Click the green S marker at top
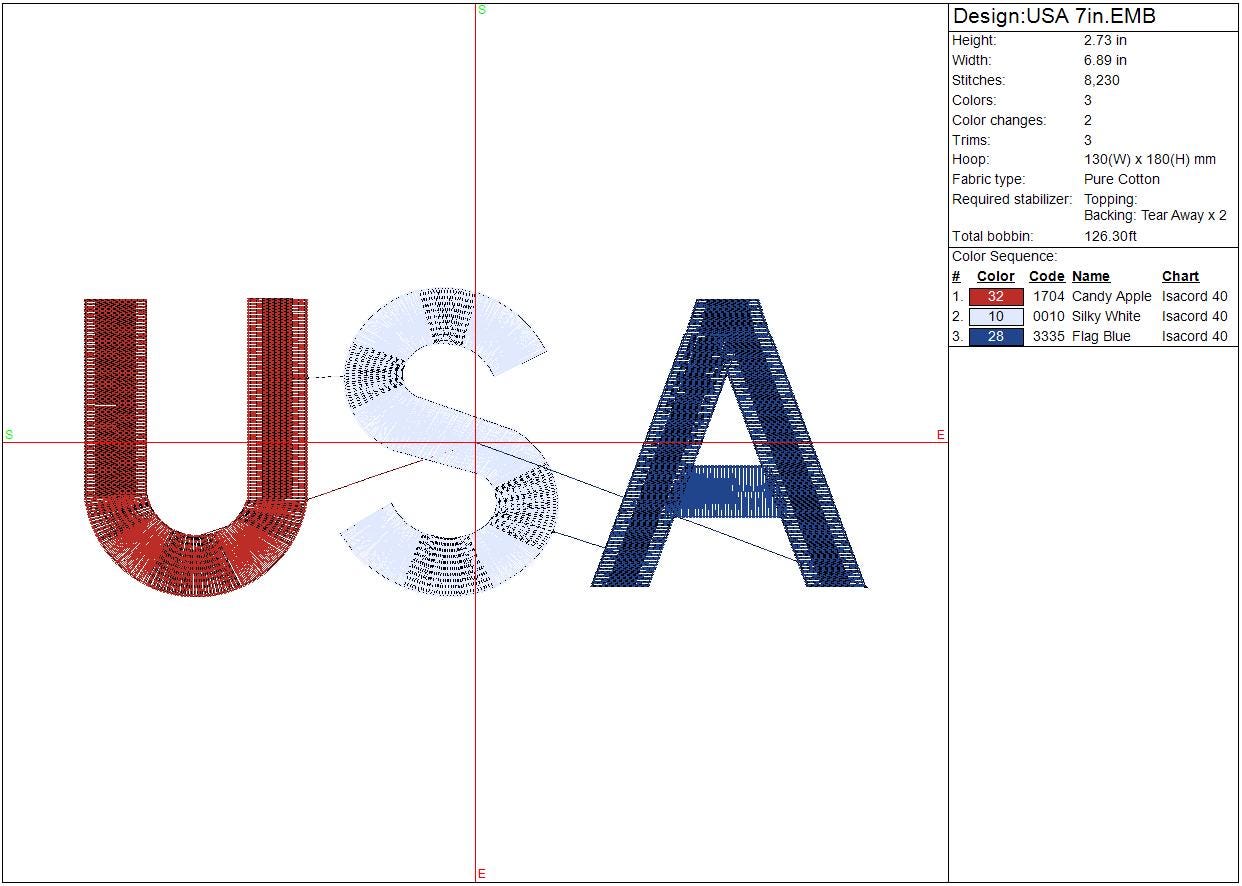The height and width of the screenshot is (886, 1242). click(x=482, y=10)
